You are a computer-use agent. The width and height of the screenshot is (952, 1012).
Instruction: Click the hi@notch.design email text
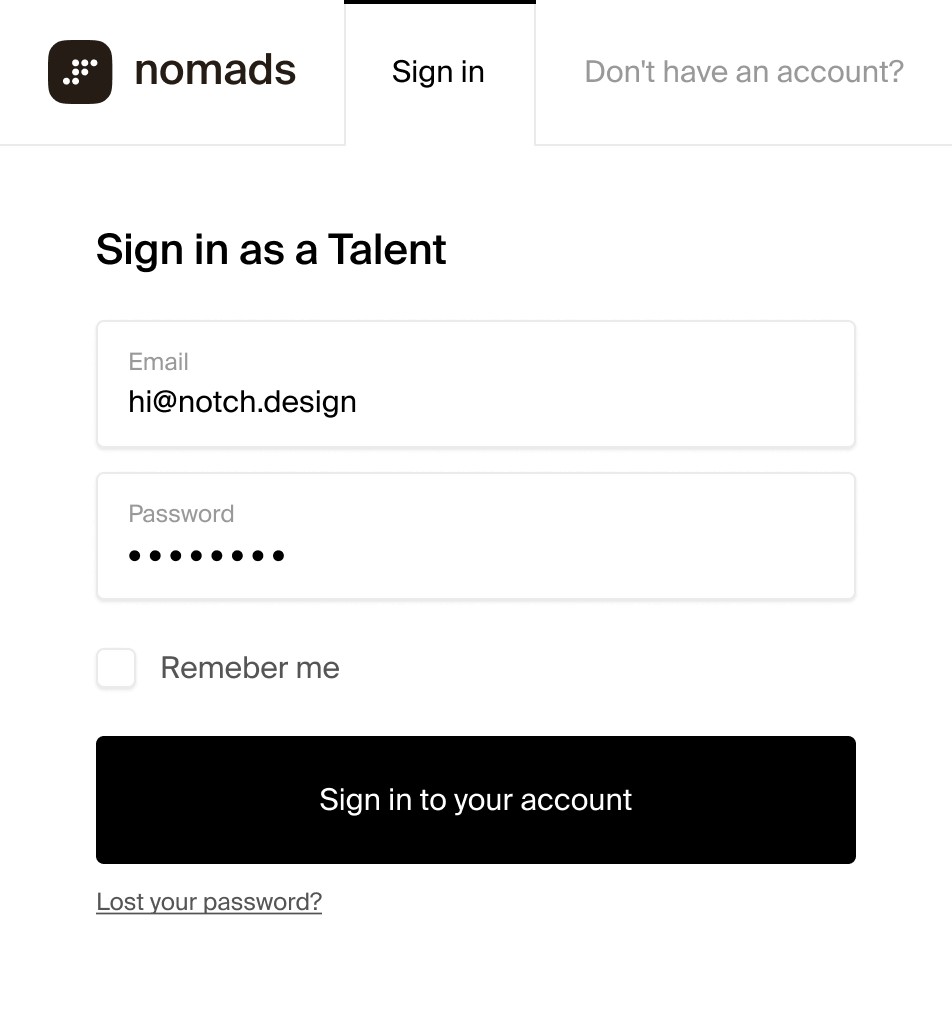[242, 402]
